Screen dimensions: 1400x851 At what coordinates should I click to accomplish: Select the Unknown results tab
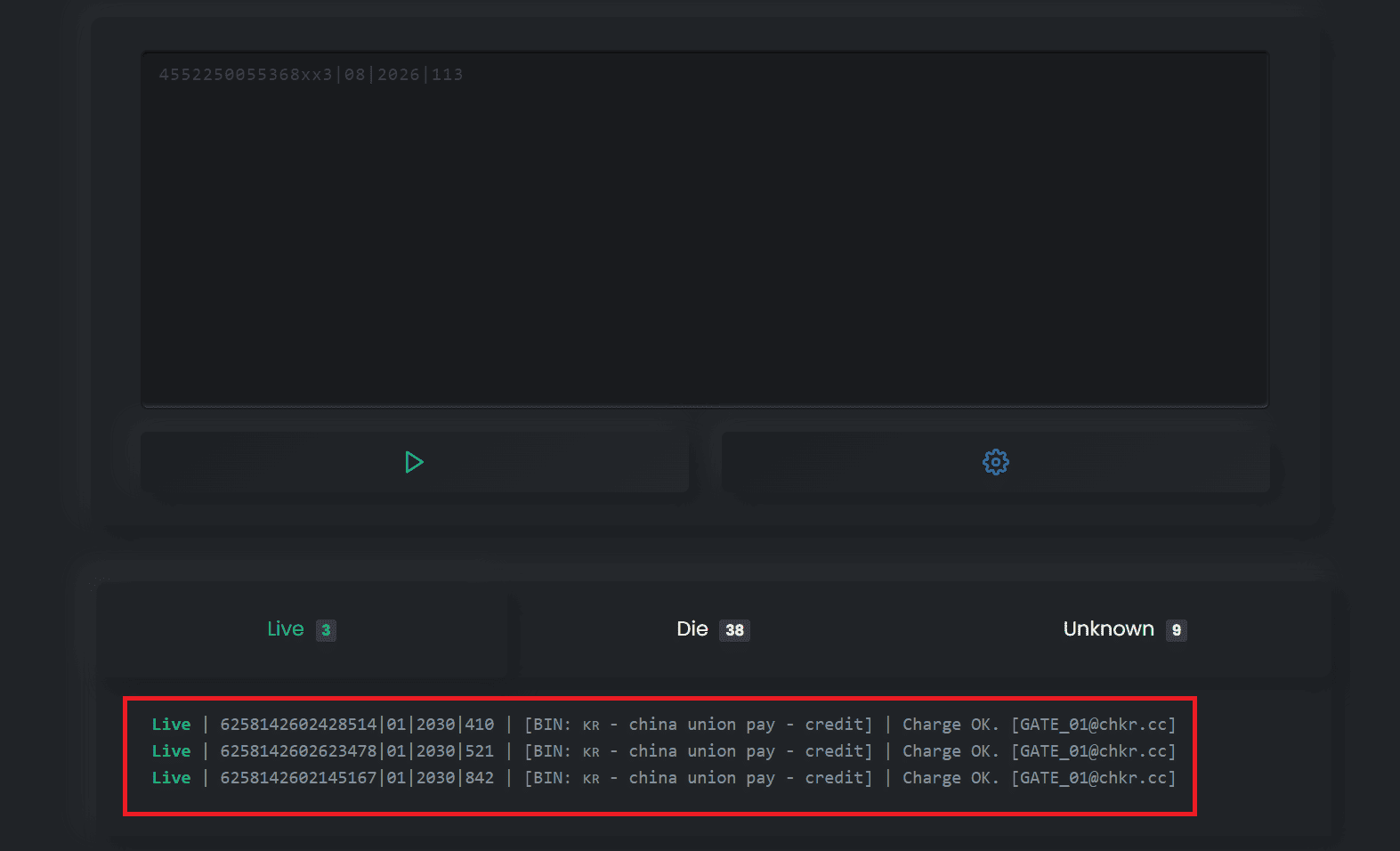(1108, 629)
